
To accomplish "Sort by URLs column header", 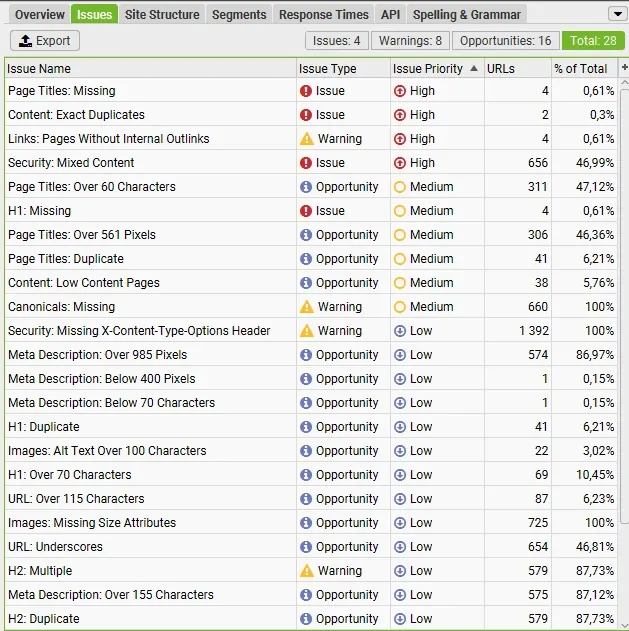I will click(x=518, y=68).
